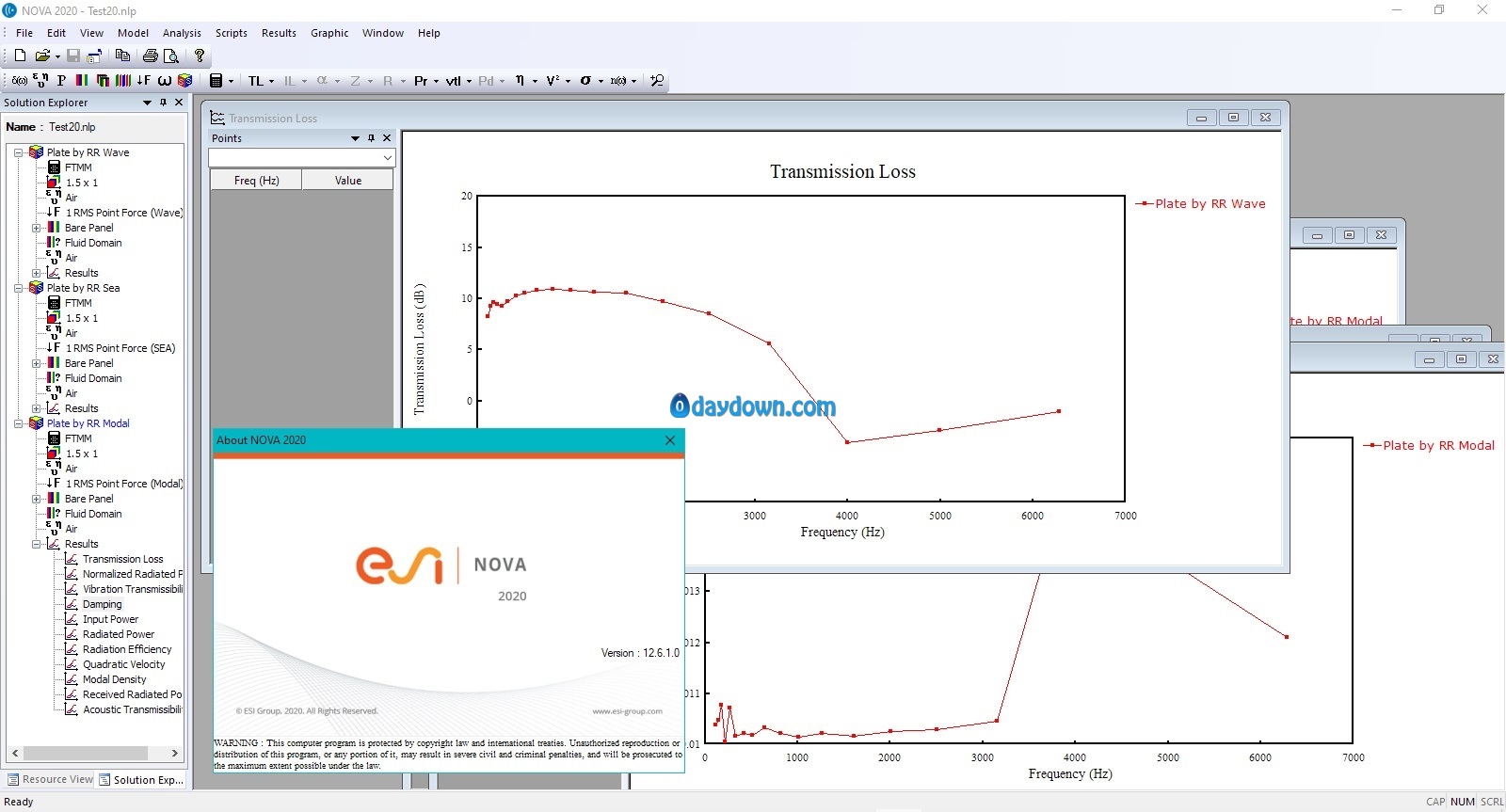This screenshot has width=1506, height=812.
Task: Click Vibration Transmissibility result item
Action: [133, 589]
